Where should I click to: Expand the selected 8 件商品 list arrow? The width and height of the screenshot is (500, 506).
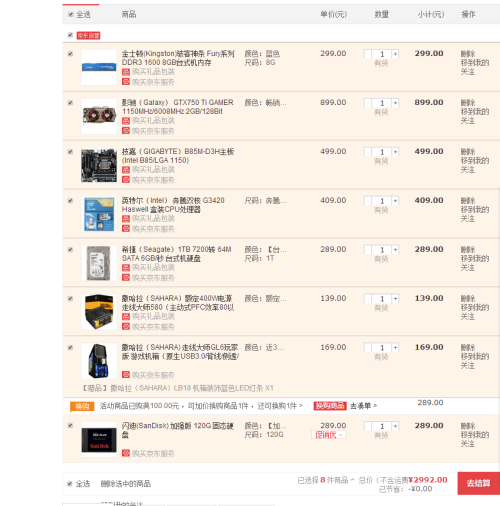(x=352, y=480)
